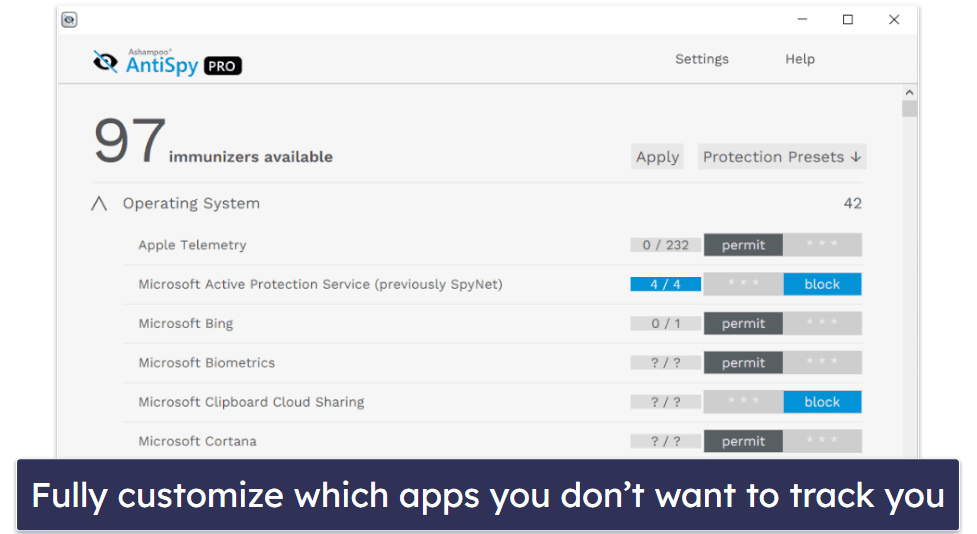The width and height of the screenshot is (977, 534).
Task: Click block for Microsoft Active Protection Service
Action: (822, 284)
